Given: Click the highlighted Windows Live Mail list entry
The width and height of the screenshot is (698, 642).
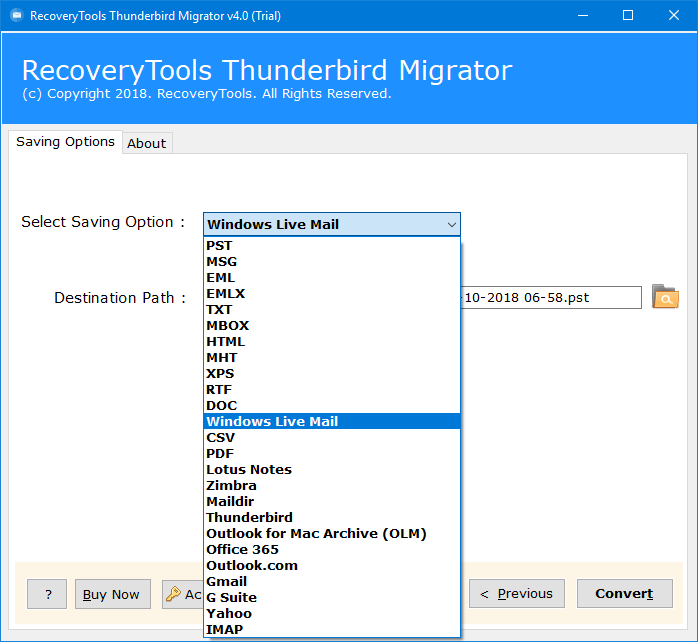Looking at the screenshot, I should 332,422.
